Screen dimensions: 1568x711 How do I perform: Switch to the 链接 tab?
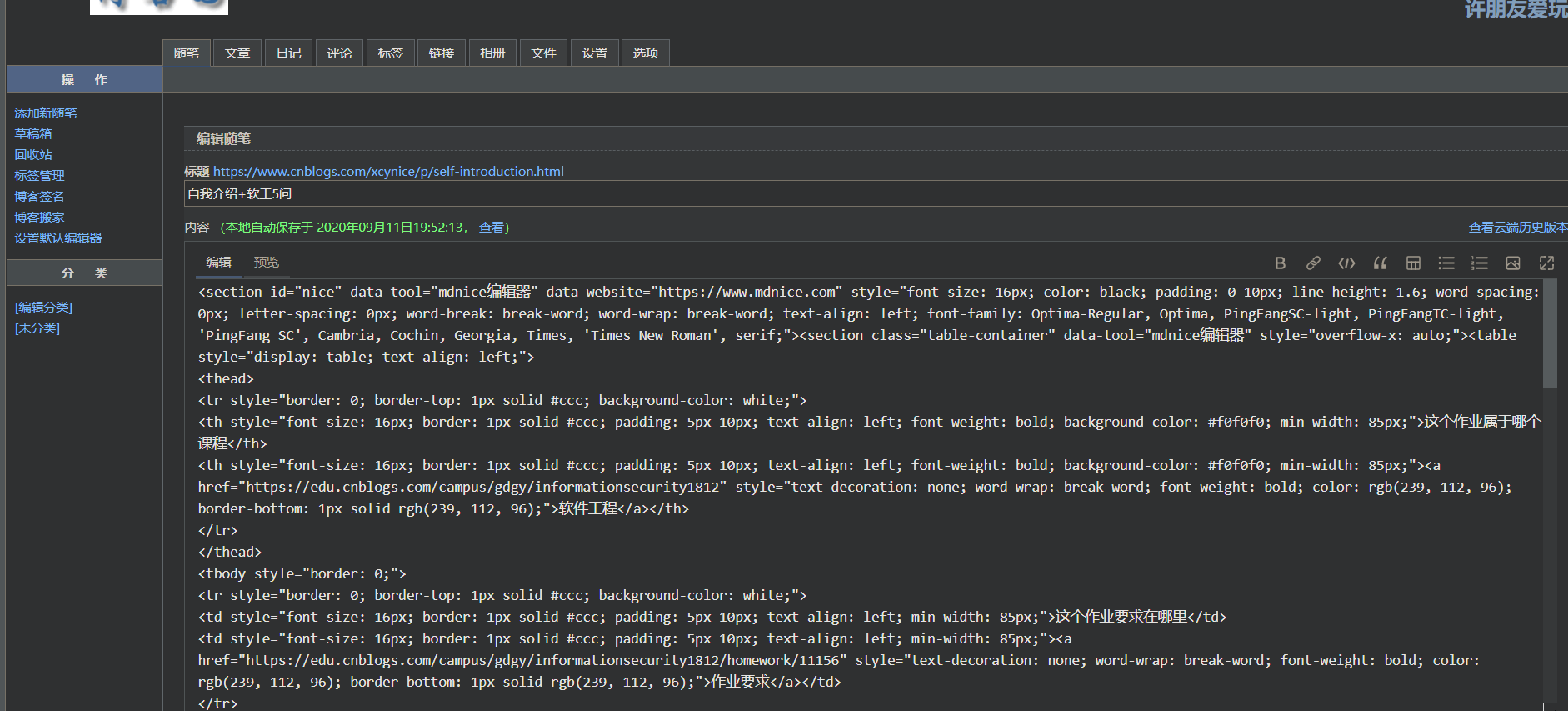tap(442, 53)
